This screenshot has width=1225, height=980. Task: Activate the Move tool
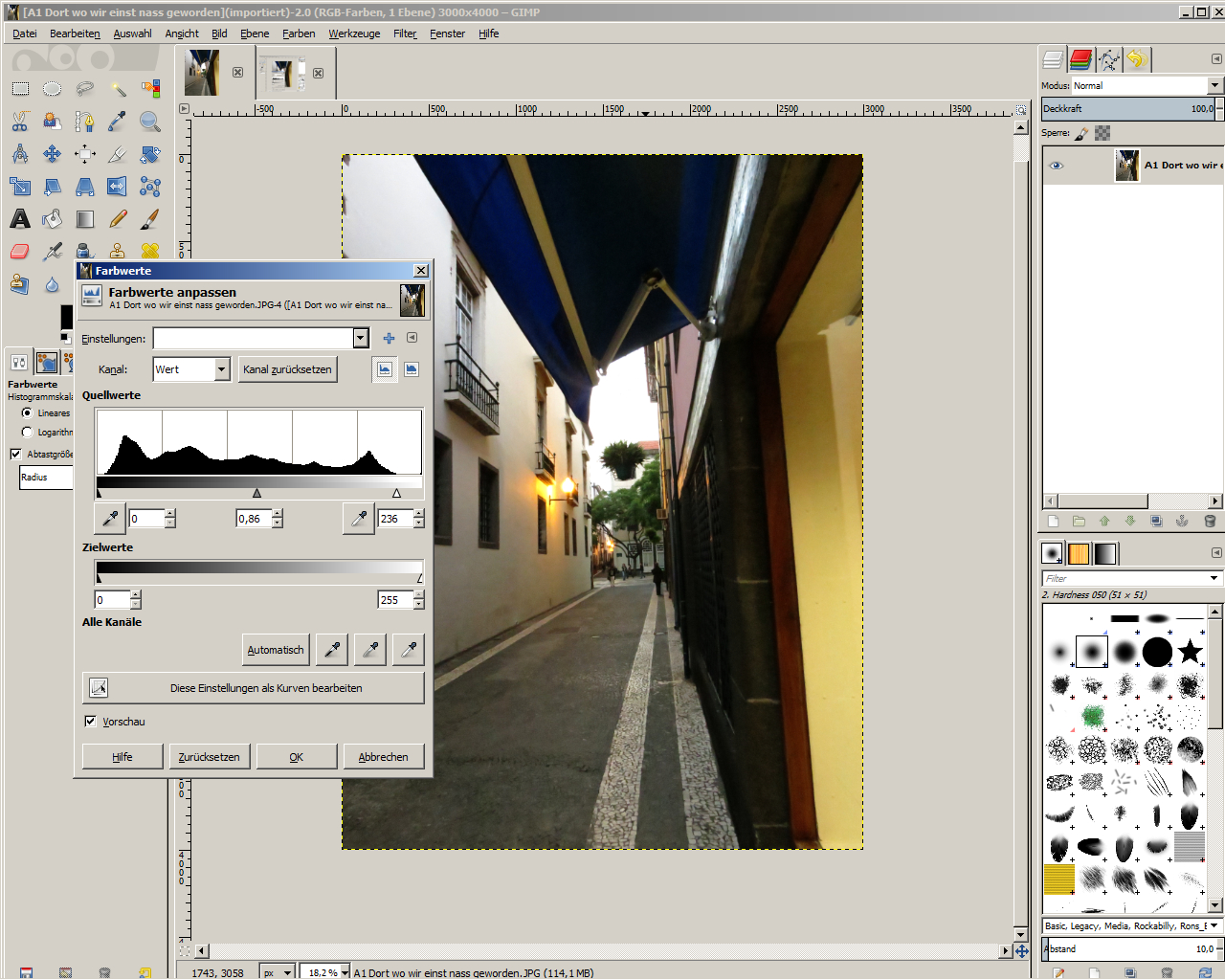[x=53, y=154]
